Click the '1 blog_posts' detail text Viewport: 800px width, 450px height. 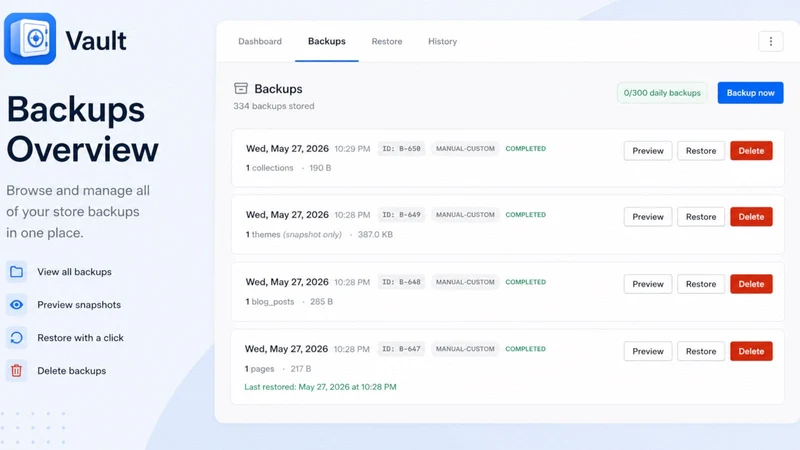(x=269, y=302)
